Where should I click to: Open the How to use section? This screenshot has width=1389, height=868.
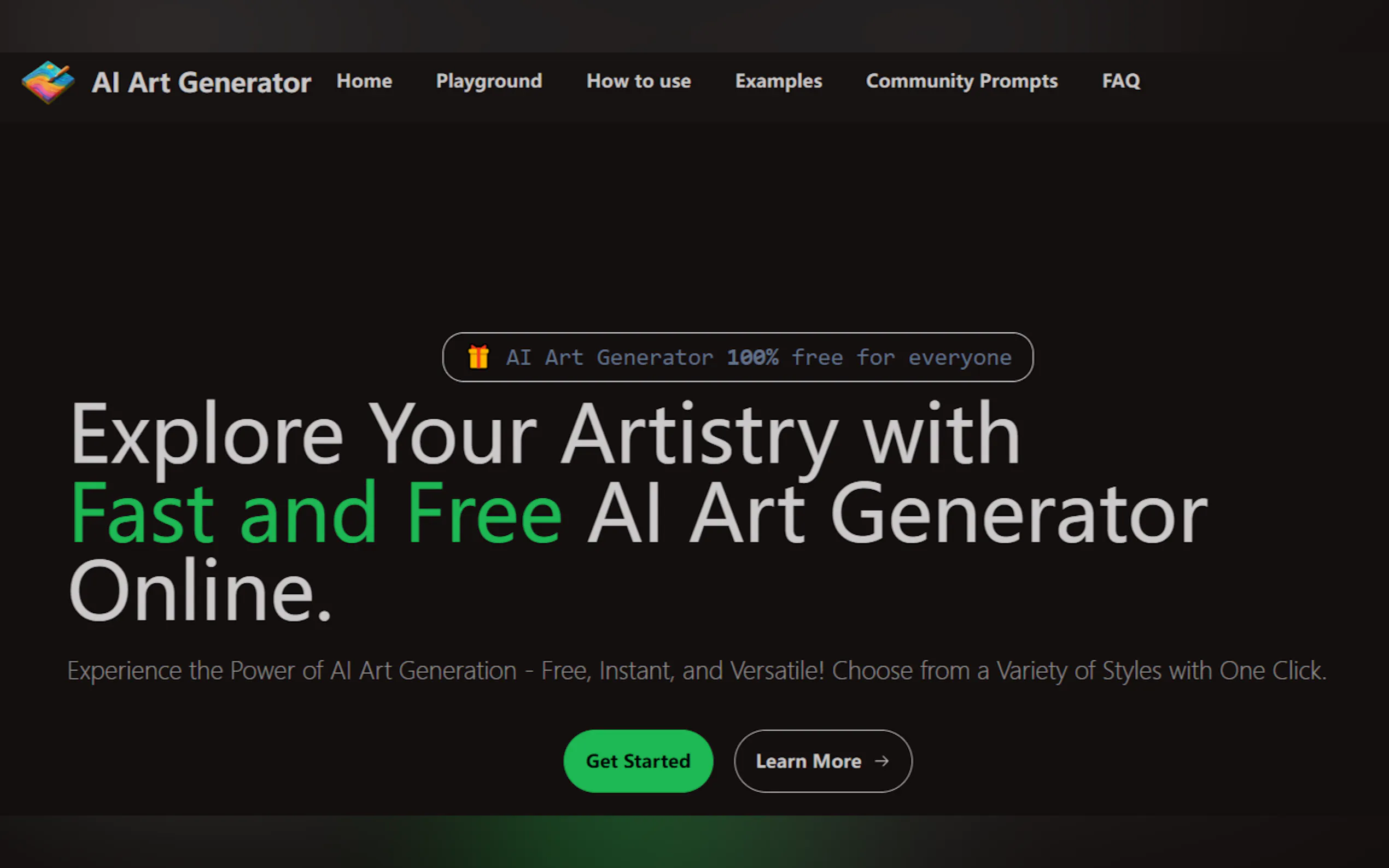639,81
